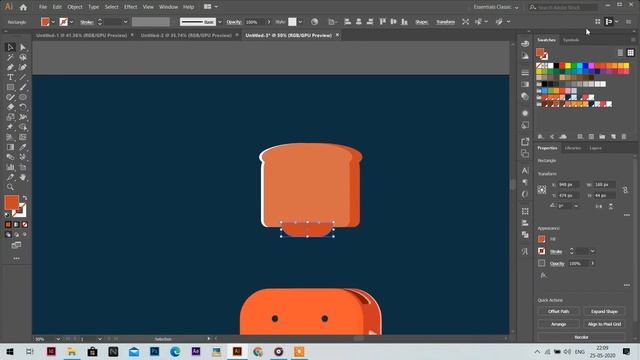
Task: Select the Gradient tool
Action: (10, 147)
